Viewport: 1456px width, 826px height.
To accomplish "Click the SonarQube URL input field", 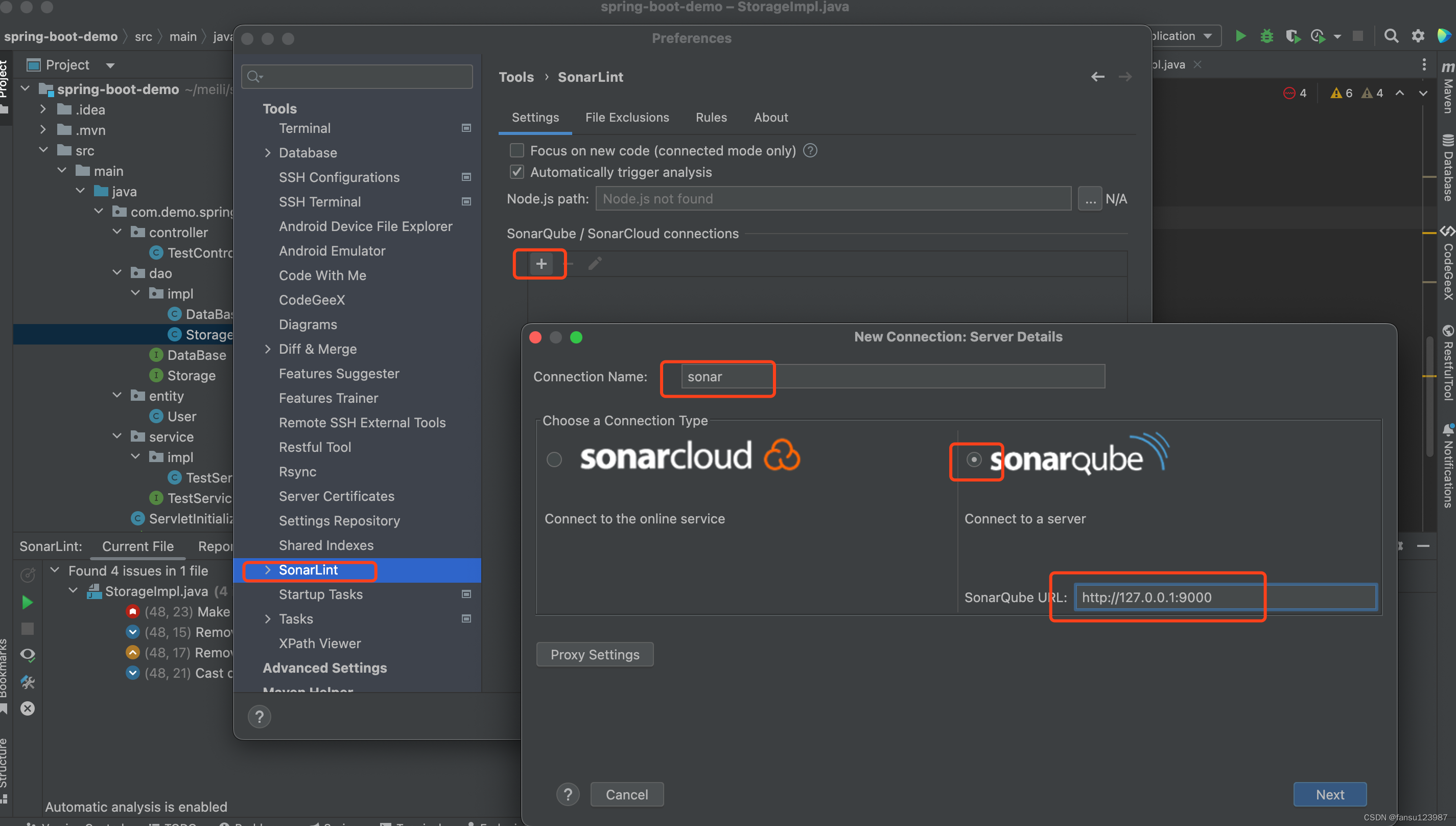I will click(x=1226, y=598).
